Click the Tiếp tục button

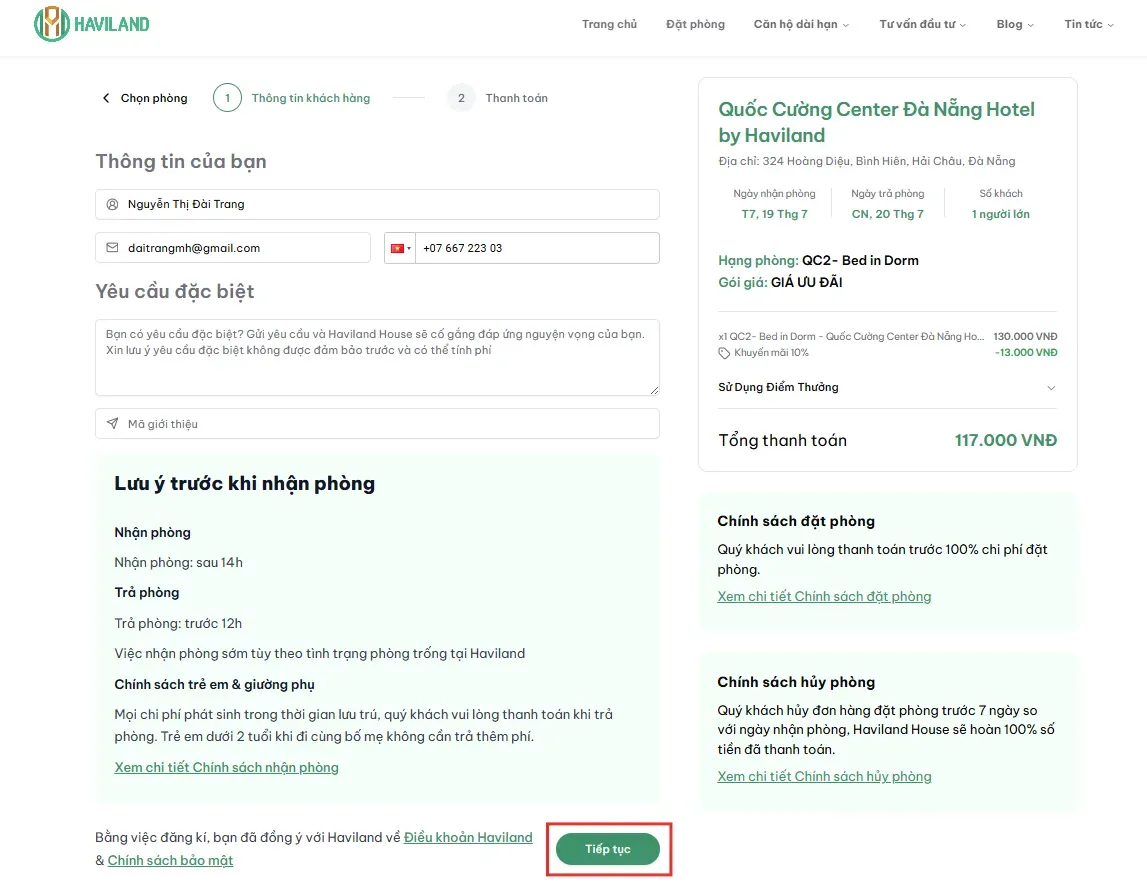(608, 849)
